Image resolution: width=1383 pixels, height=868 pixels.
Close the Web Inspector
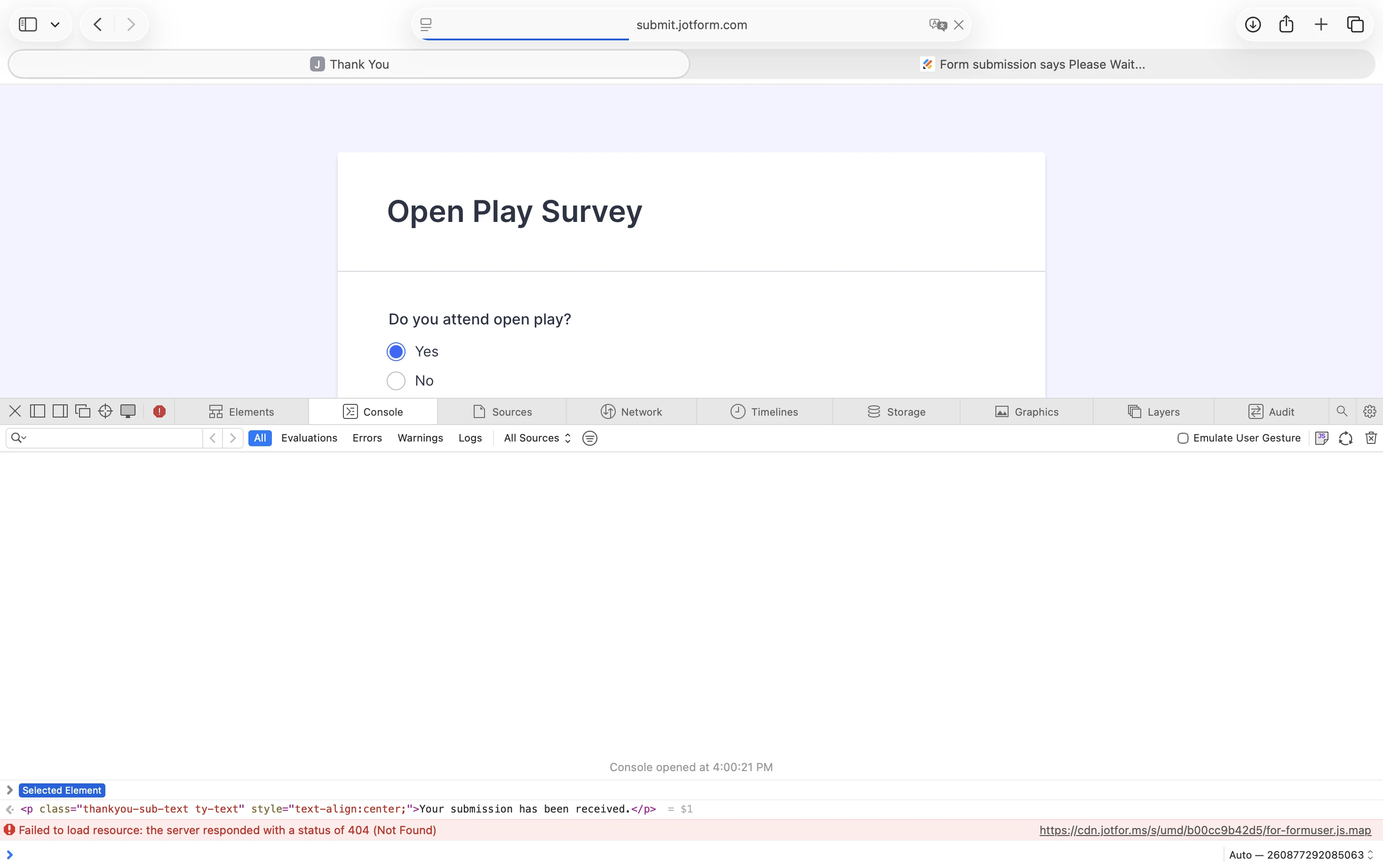15,411
